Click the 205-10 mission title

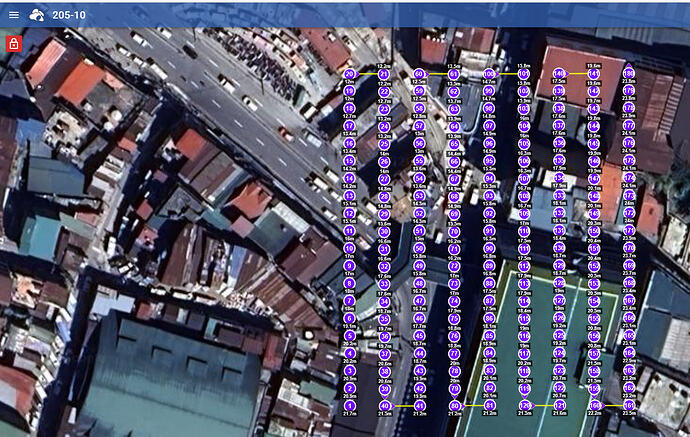tap(69, 15)
